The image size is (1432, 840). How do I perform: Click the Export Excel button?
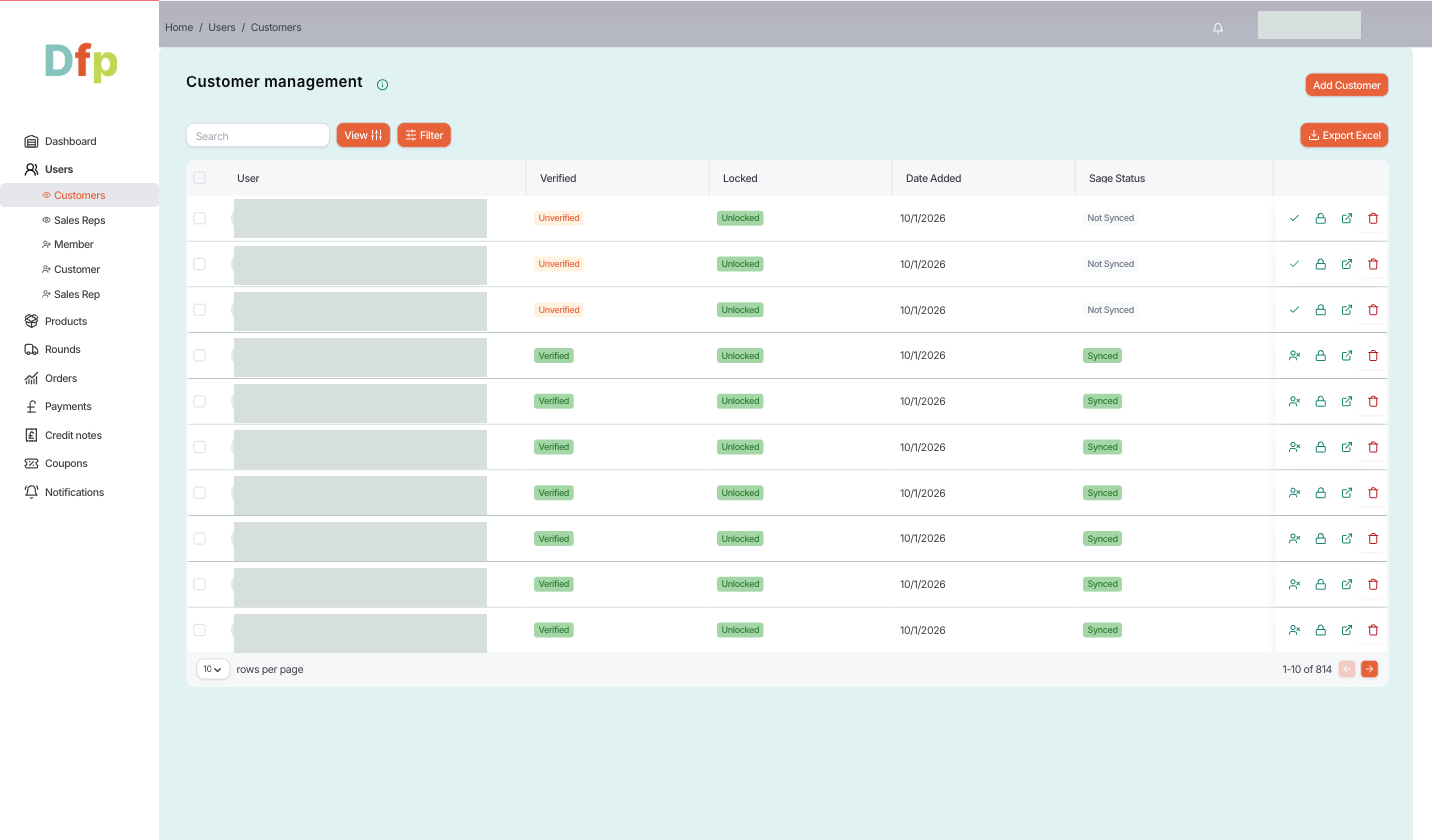pos(1344,135)
